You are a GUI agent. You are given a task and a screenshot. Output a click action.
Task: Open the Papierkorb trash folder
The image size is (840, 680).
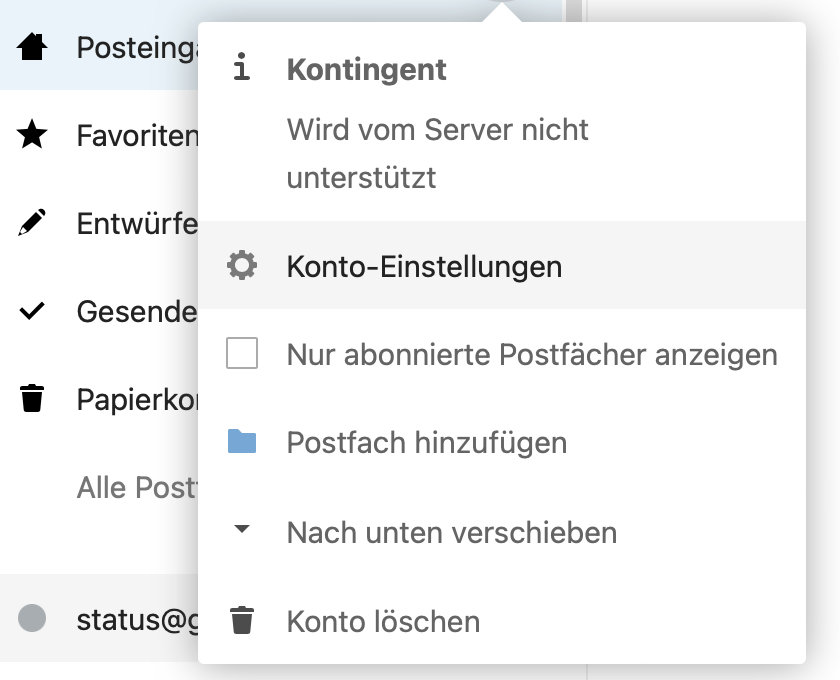coord(99,399)
